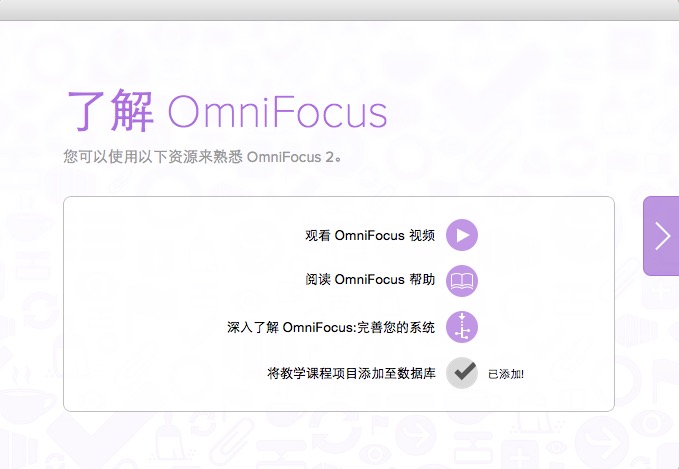Click the 已添加! status text

tap(506, 374)
